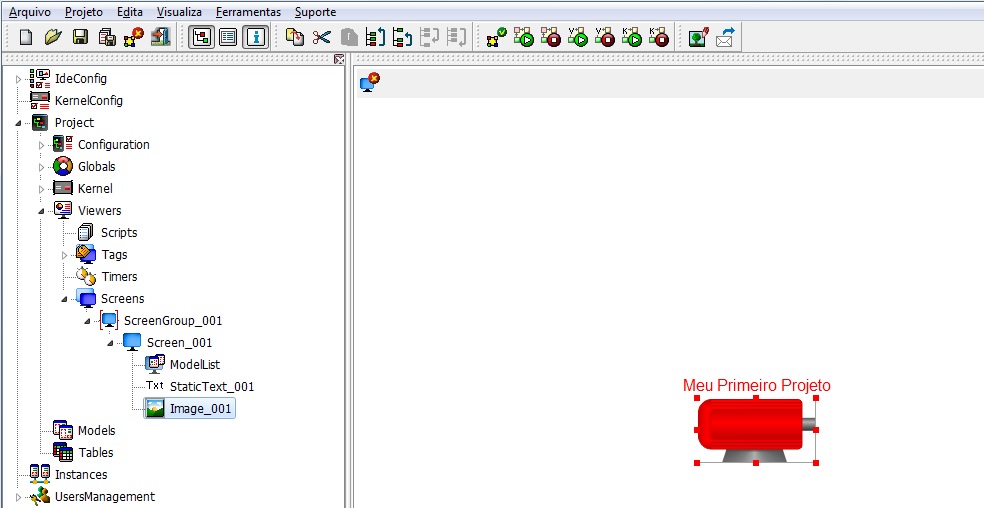Select the Timers tree item
Image resolution: width=984 pixels, height=508 pixels.
pos(119,276)
